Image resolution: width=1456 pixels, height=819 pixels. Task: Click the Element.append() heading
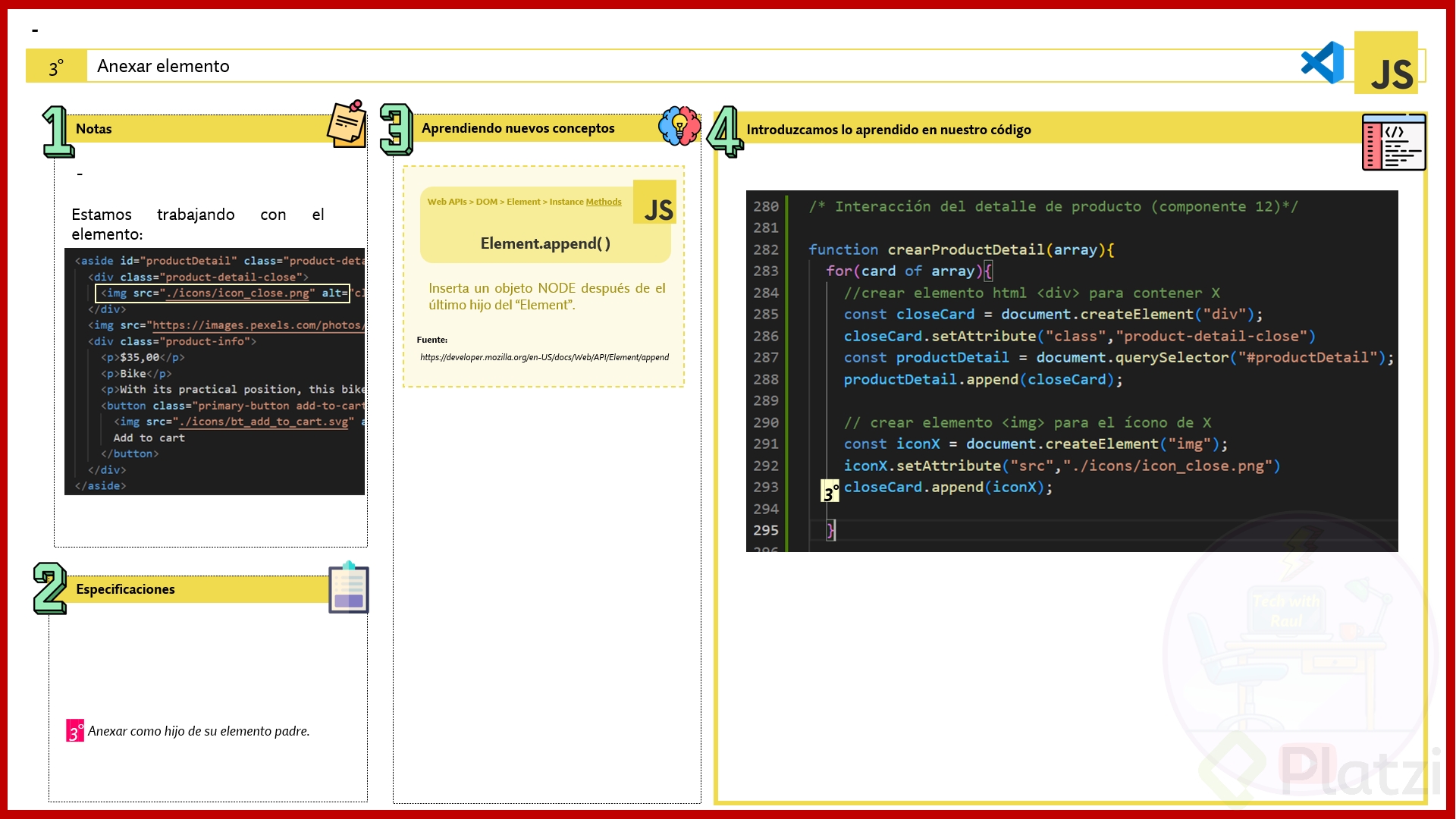pyautogui.click(x=545, y=243)
